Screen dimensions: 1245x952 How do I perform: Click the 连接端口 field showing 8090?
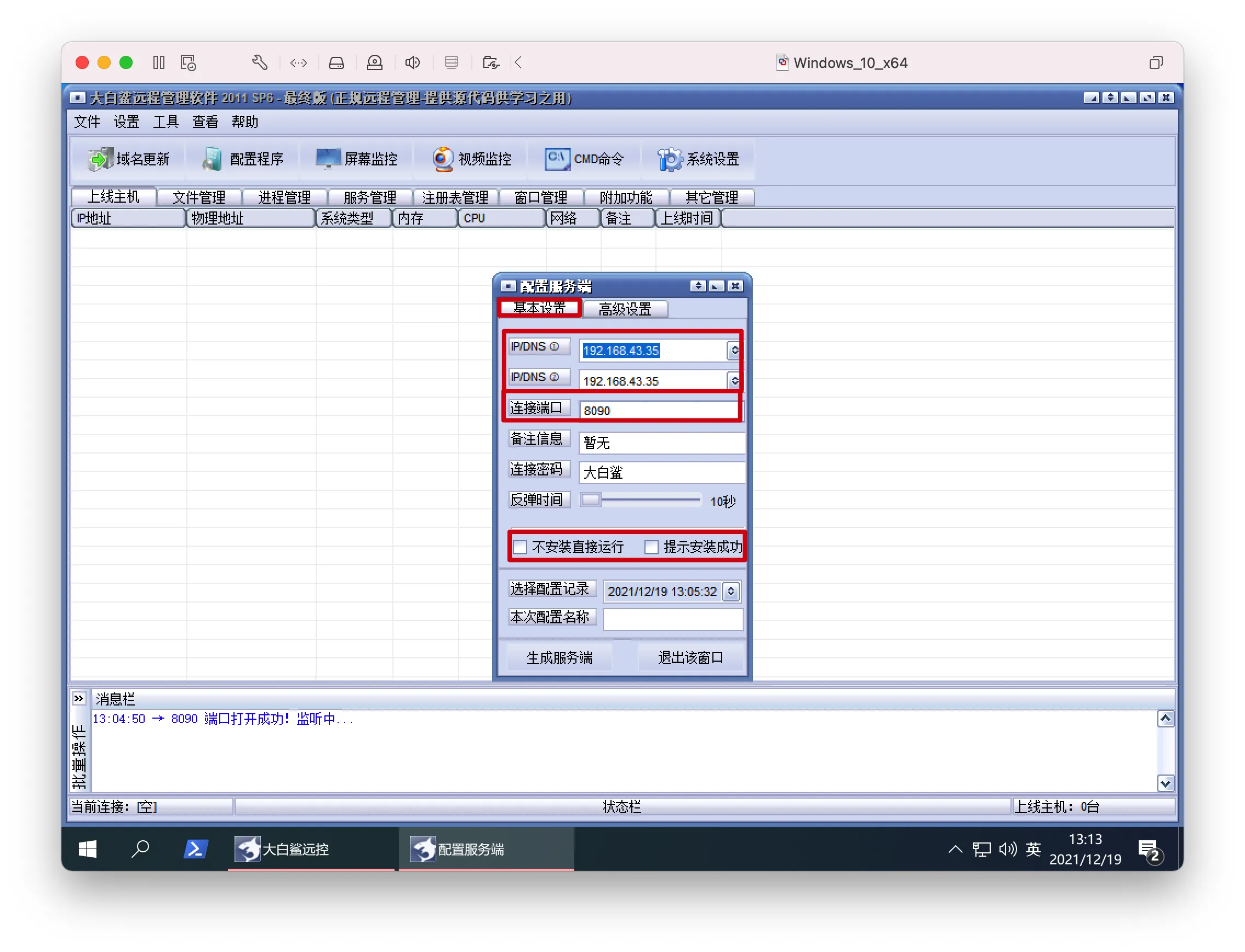pos(661,410)
